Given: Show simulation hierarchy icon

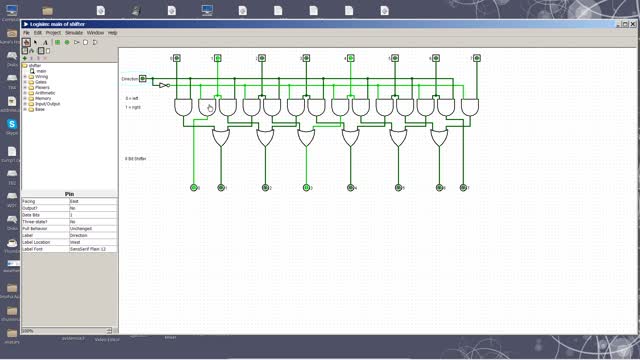Looking at the screenshot, I should coord(32,51).
